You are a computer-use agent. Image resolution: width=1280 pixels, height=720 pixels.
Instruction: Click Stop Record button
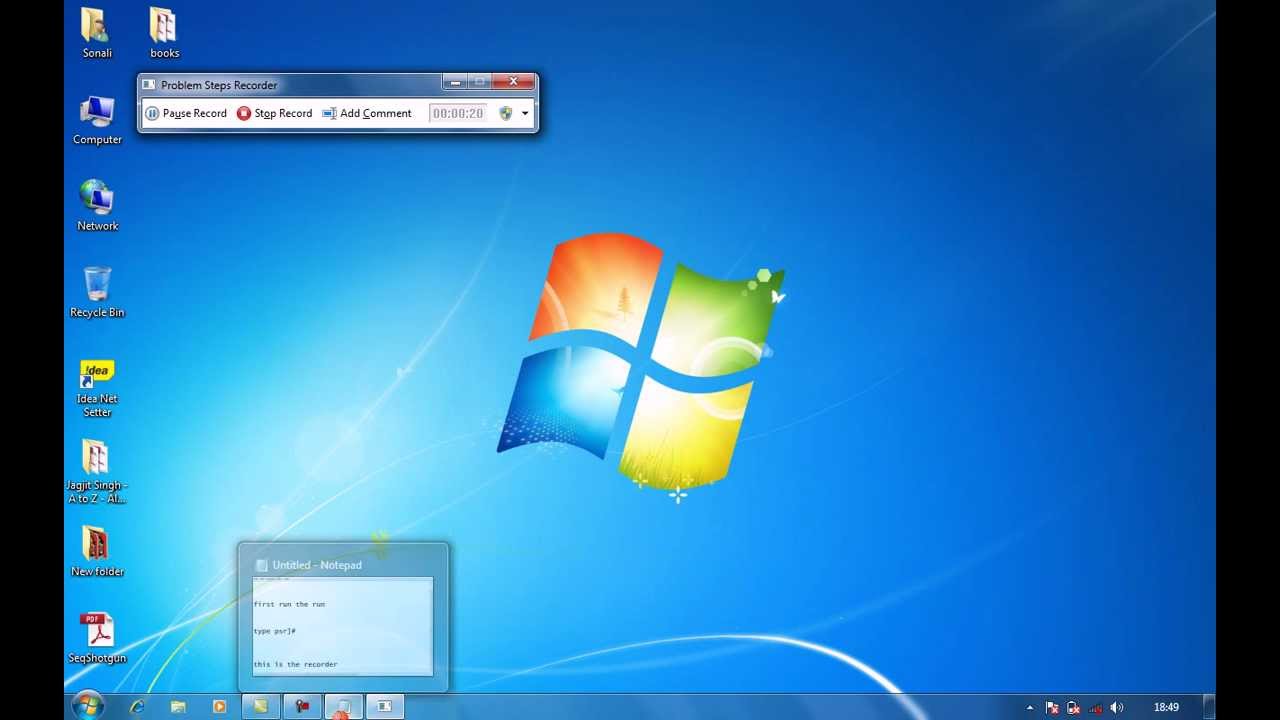click(x=275, y=113)
